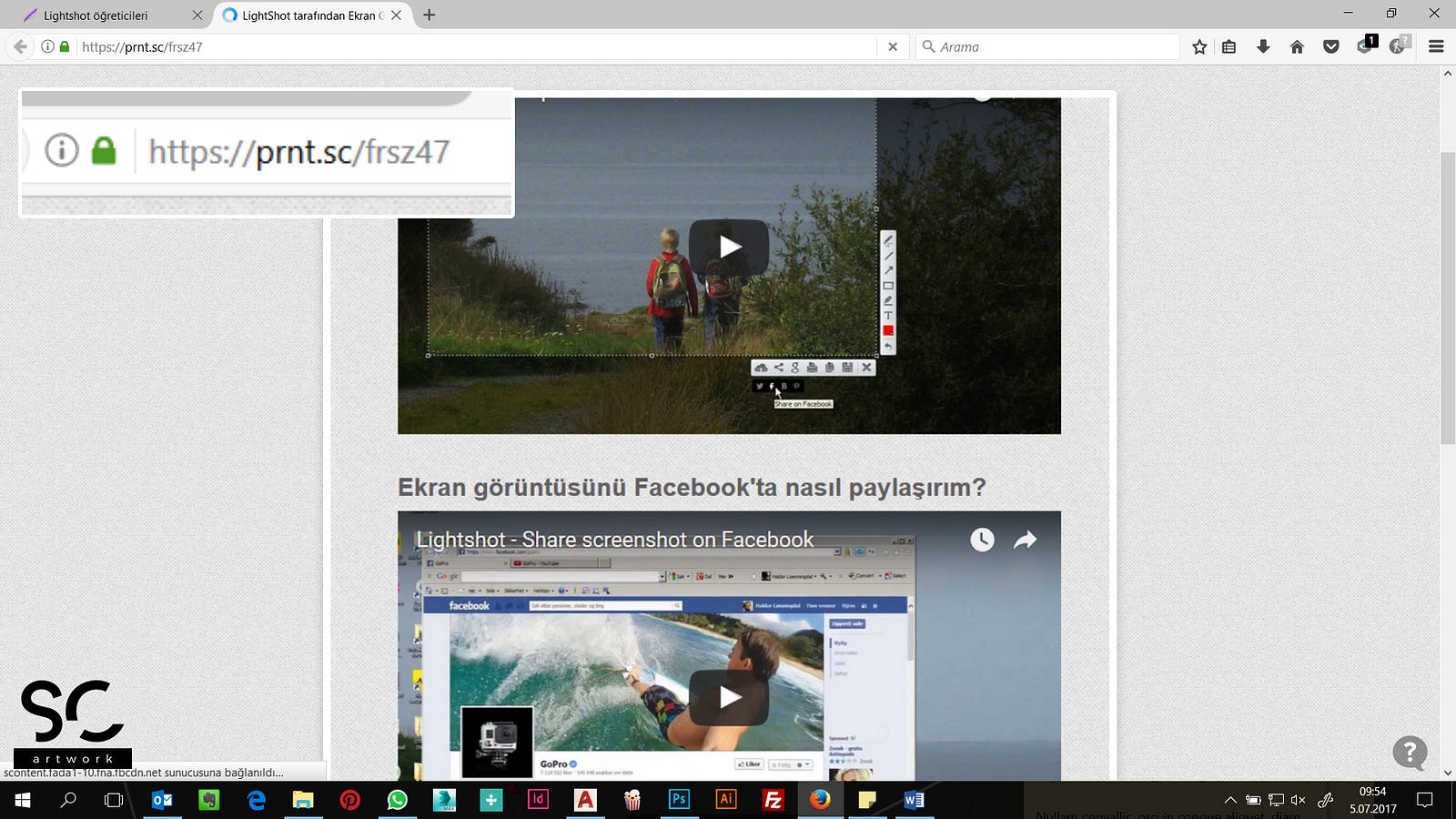Screen dimensions: 1456x819
Task: Open 3ds Max from taskbar
Action: coord(444,800)
